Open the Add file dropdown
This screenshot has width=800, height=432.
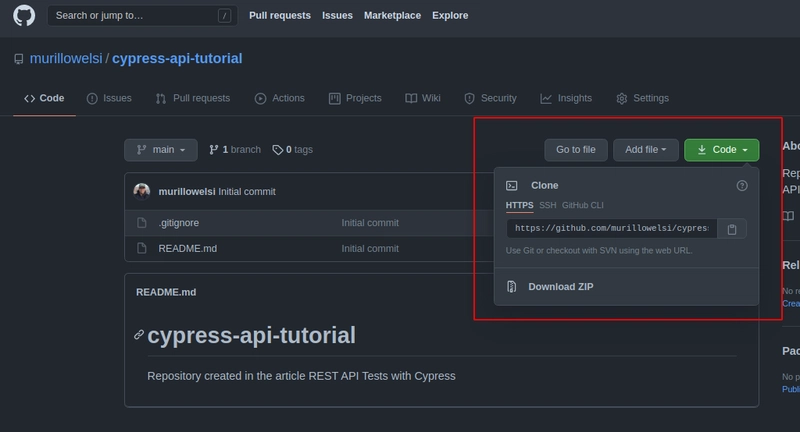645,150
